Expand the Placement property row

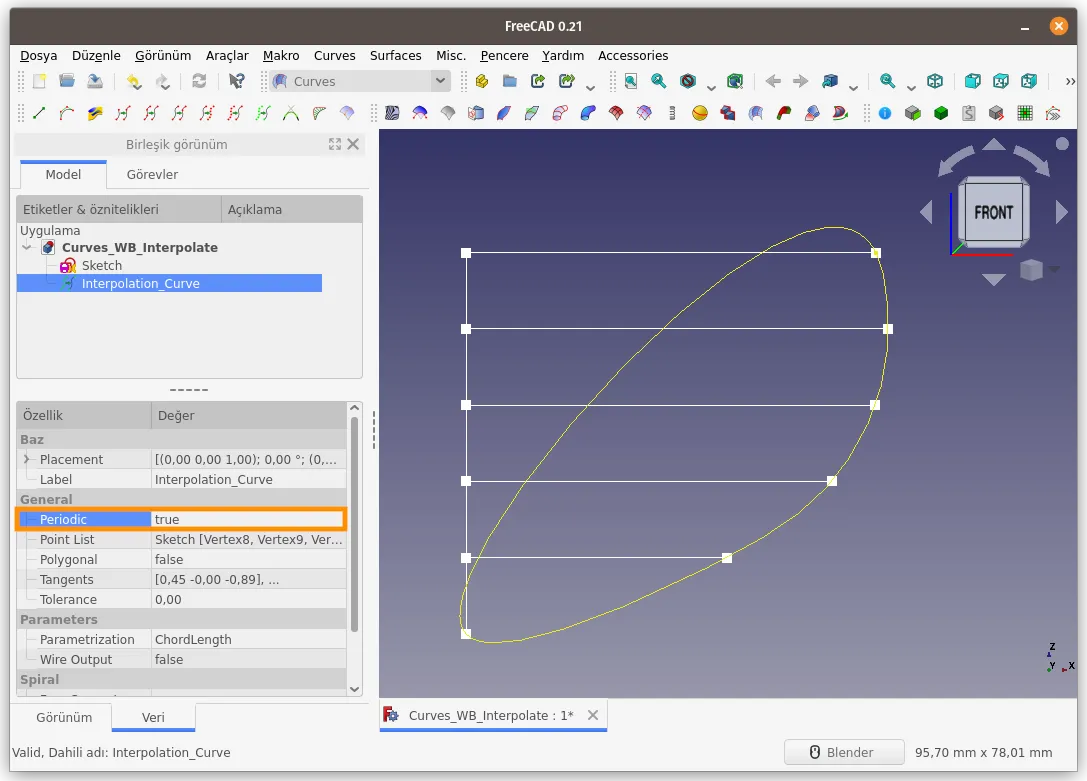pos(26,459)
